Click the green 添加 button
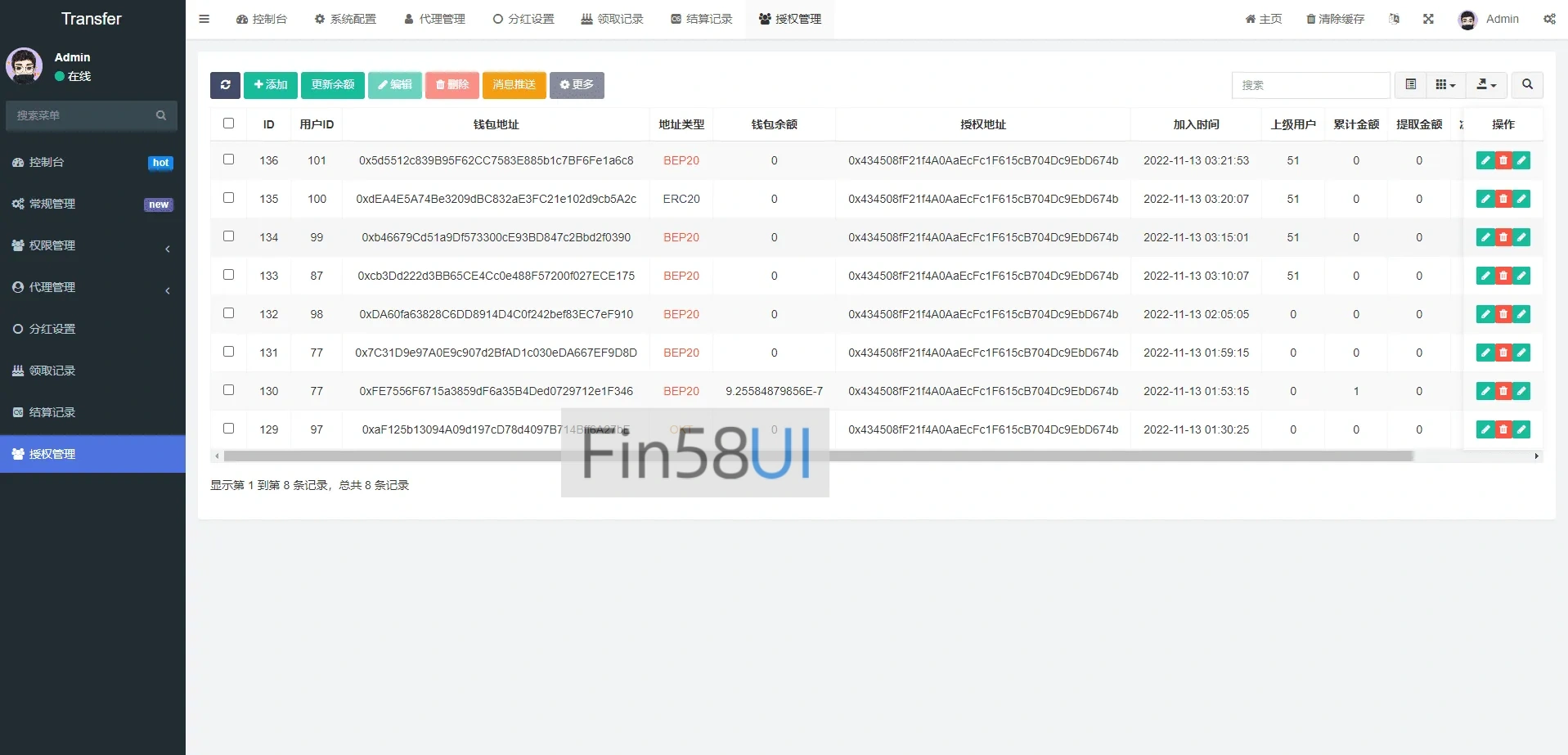The height and width of the screenshot is (755, 1568). point(271,85)
